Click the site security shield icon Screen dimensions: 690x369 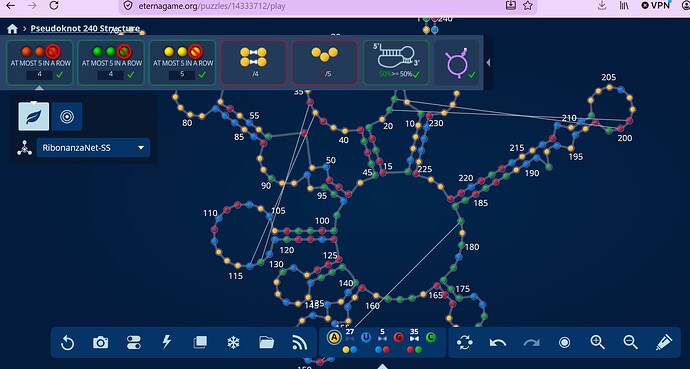click(x=128, y=6)
